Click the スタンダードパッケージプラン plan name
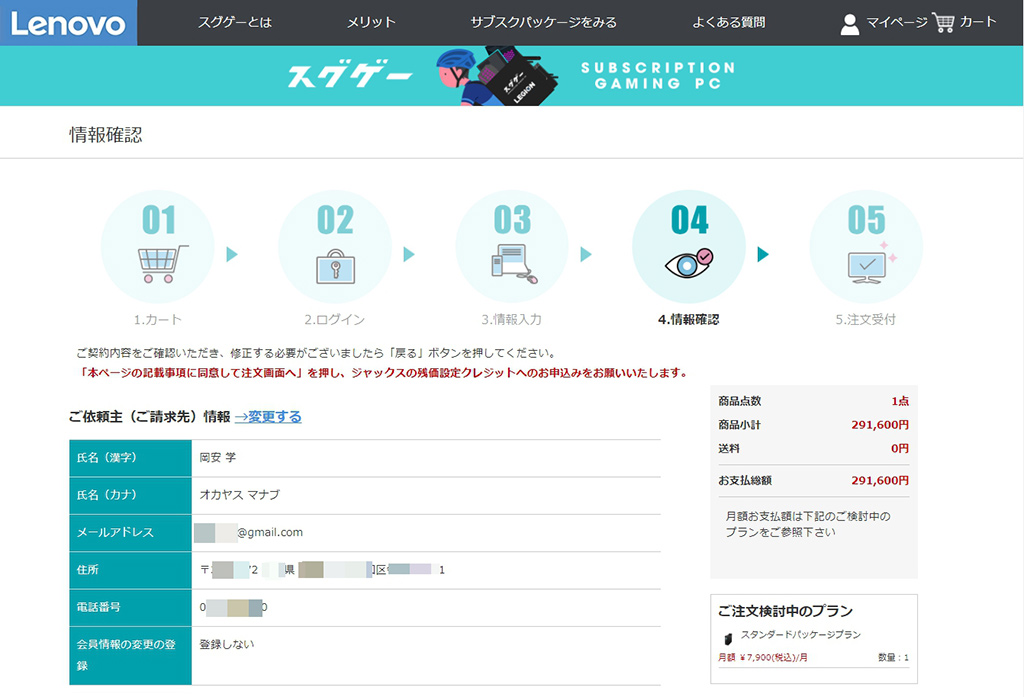 [x=801, y=634]
